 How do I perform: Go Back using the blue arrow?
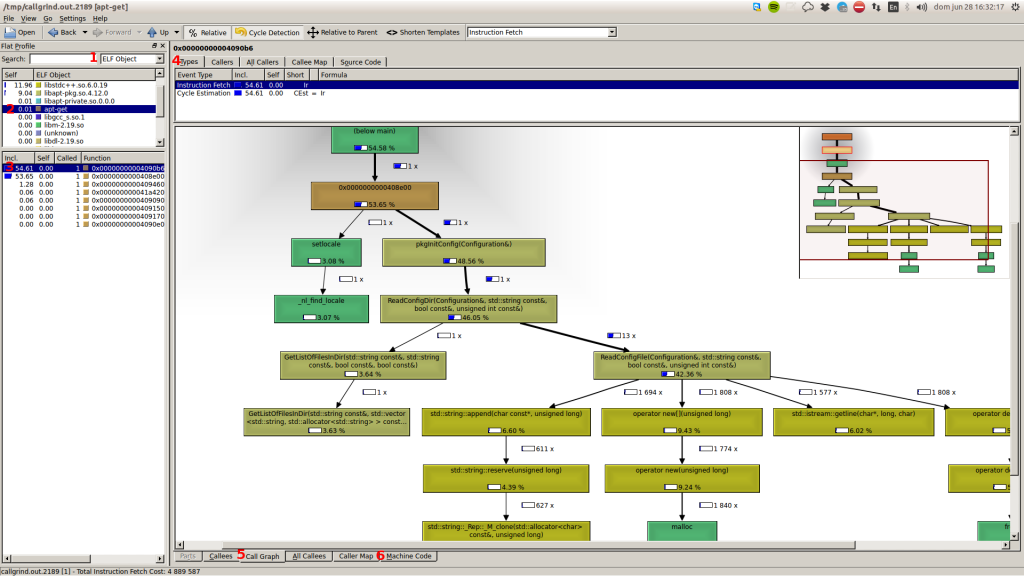pos(61,32)
